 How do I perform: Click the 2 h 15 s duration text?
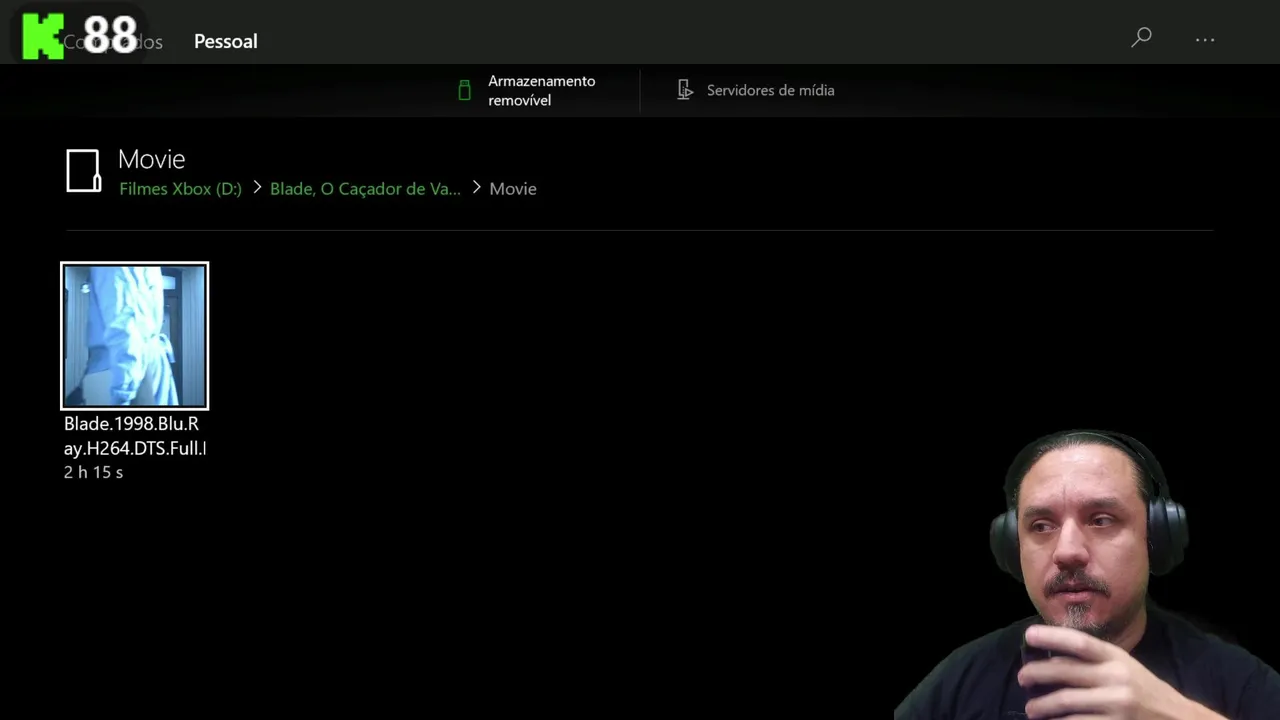(x=94, y=472)
